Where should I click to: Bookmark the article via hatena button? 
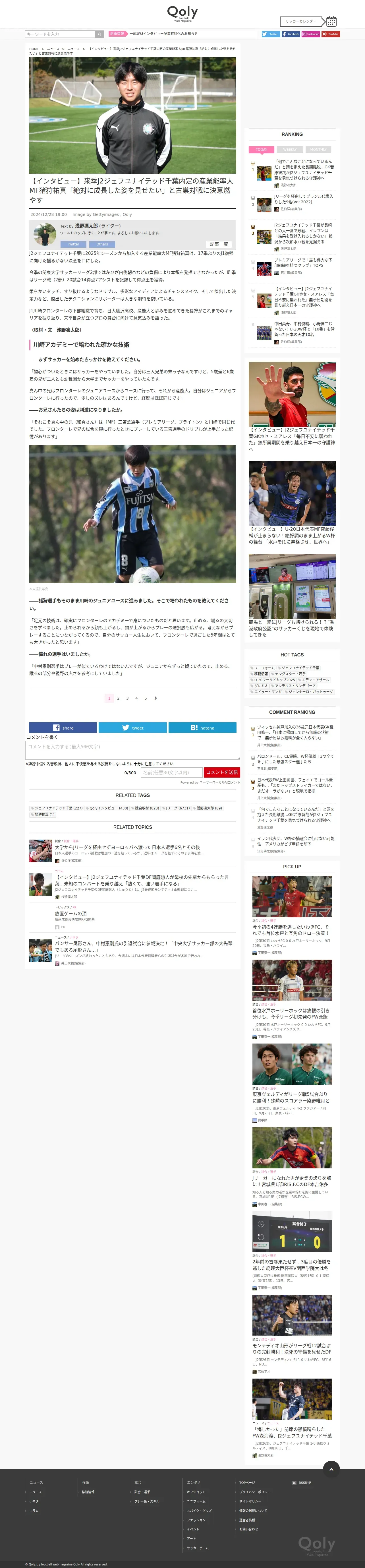(x=203, y=727)
